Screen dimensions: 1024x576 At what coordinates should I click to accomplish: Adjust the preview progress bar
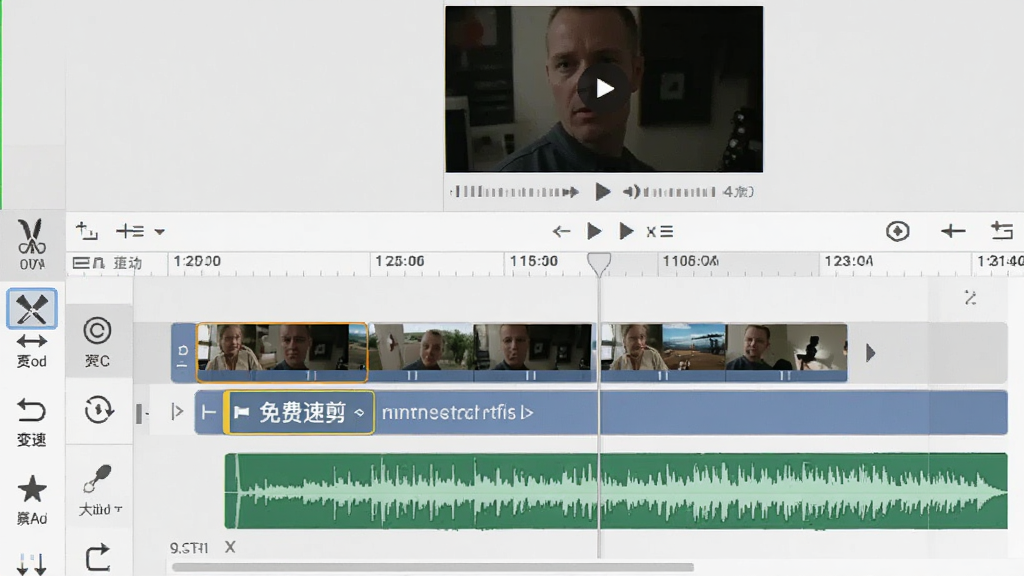pyautogui.click(x=515, y=191)
